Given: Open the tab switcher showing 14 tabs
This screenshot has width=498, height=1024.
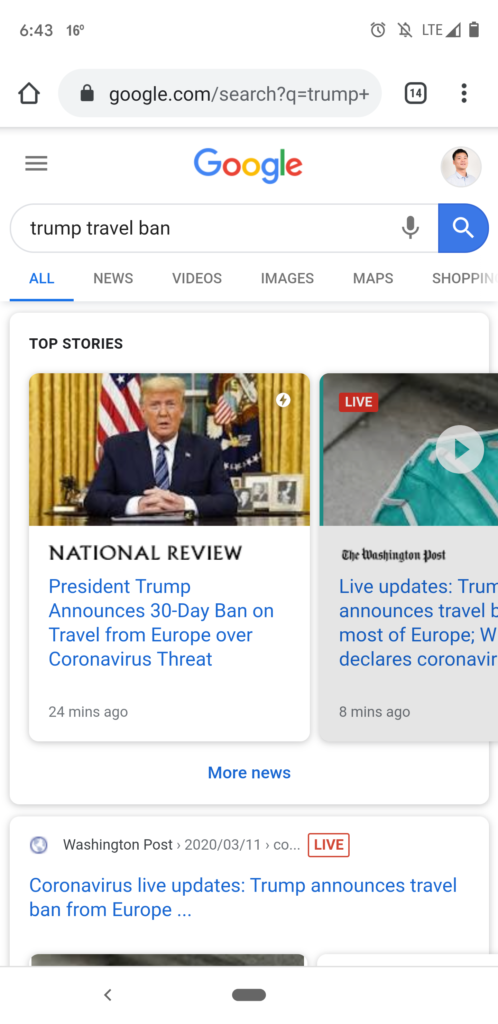Looking at the screenshot, I should coord(416,93).
